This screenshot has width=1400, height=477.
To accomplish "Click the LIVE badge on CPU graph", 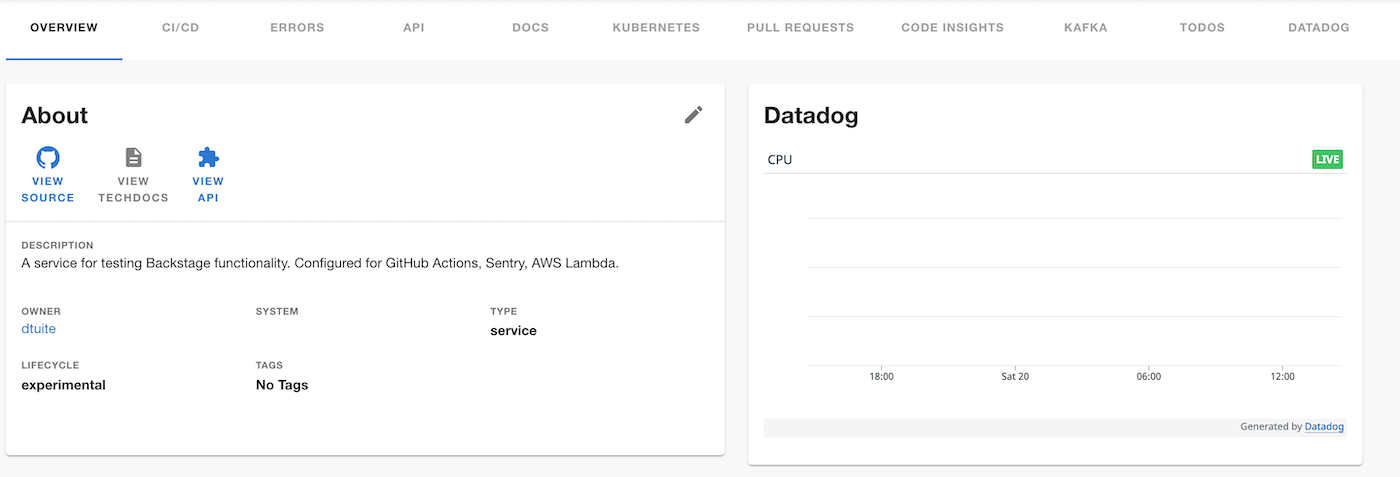I will pos(1327,159).
